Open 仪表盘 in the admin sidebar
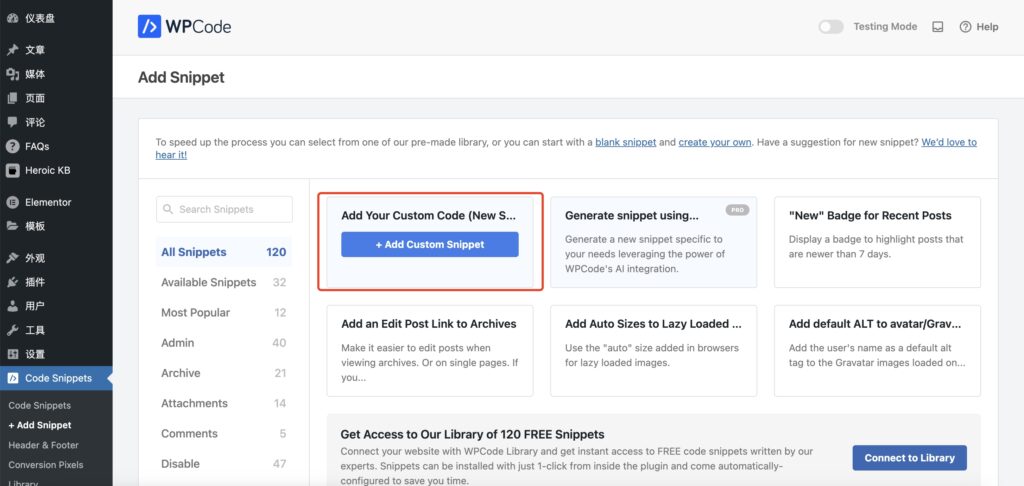The width and height of the screenshot is (1024, 486). (x=40, y=18)
